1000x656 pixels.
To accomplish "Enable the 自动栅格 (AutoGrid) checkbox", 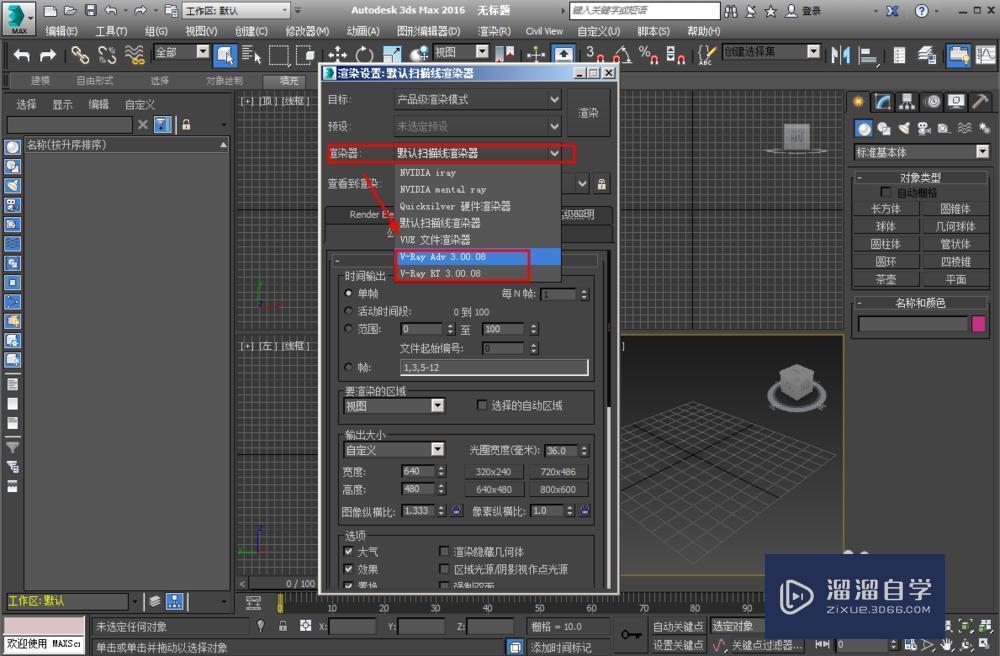I will (x=886, y=191).
